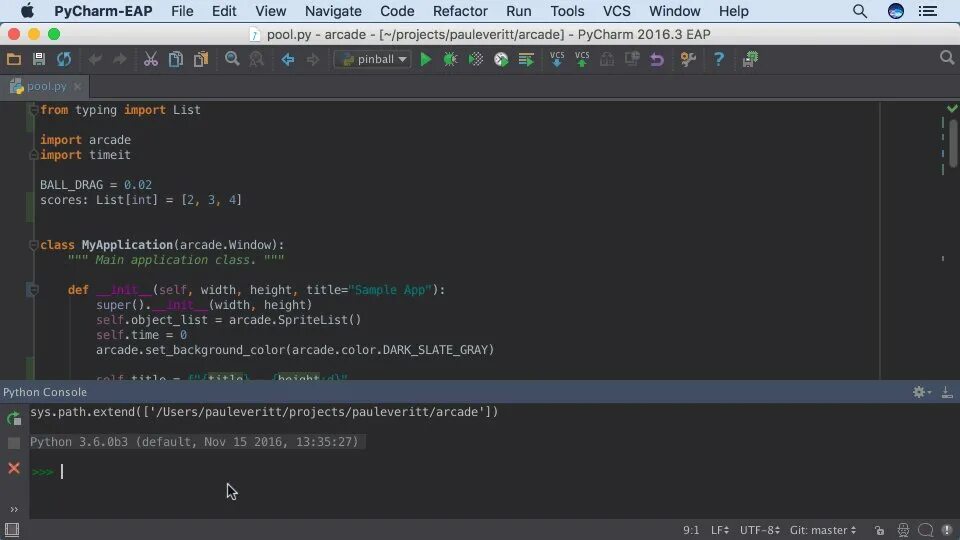Run pinball with the green play button
960x540 pixels.
pos(426,59)
